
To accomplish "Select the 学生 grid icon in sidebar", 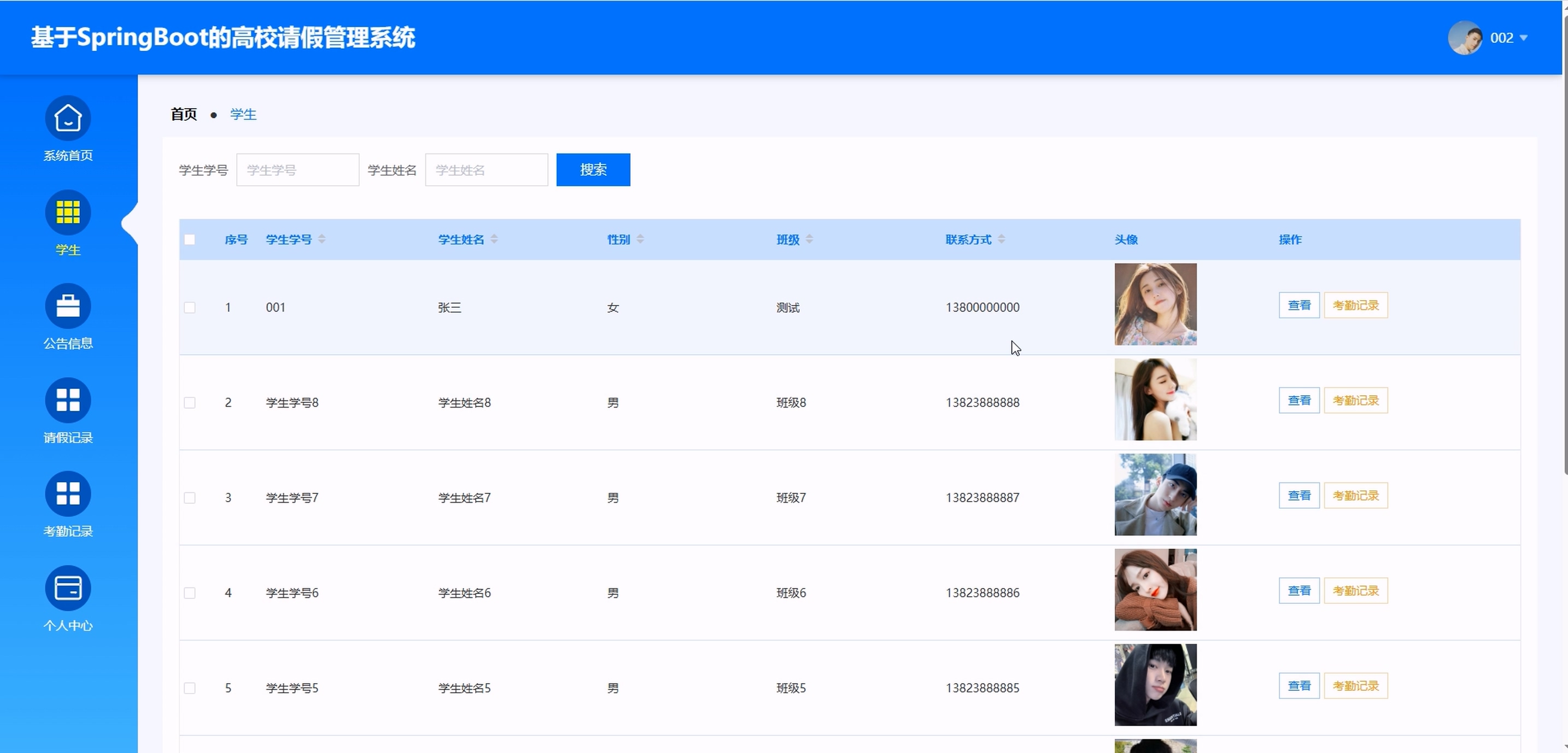I will [68, 212].
